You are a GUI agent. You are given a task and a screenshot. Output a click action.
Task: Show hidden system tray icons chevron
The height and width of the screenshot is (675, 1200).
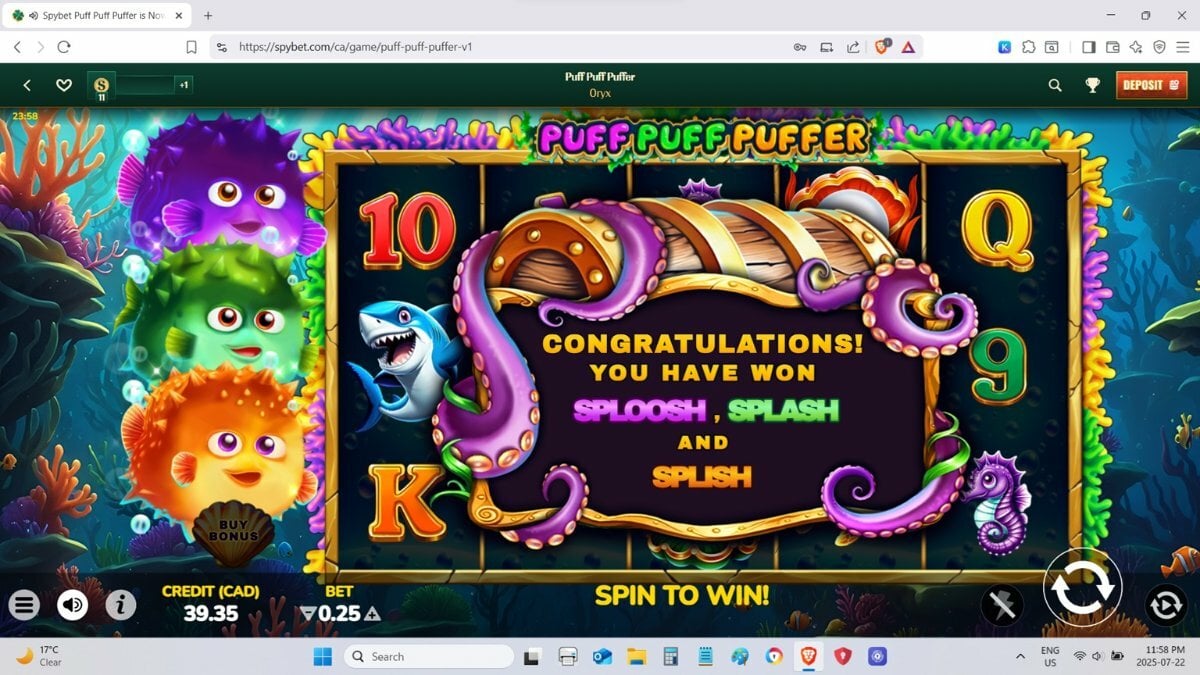pos(1020,656)
